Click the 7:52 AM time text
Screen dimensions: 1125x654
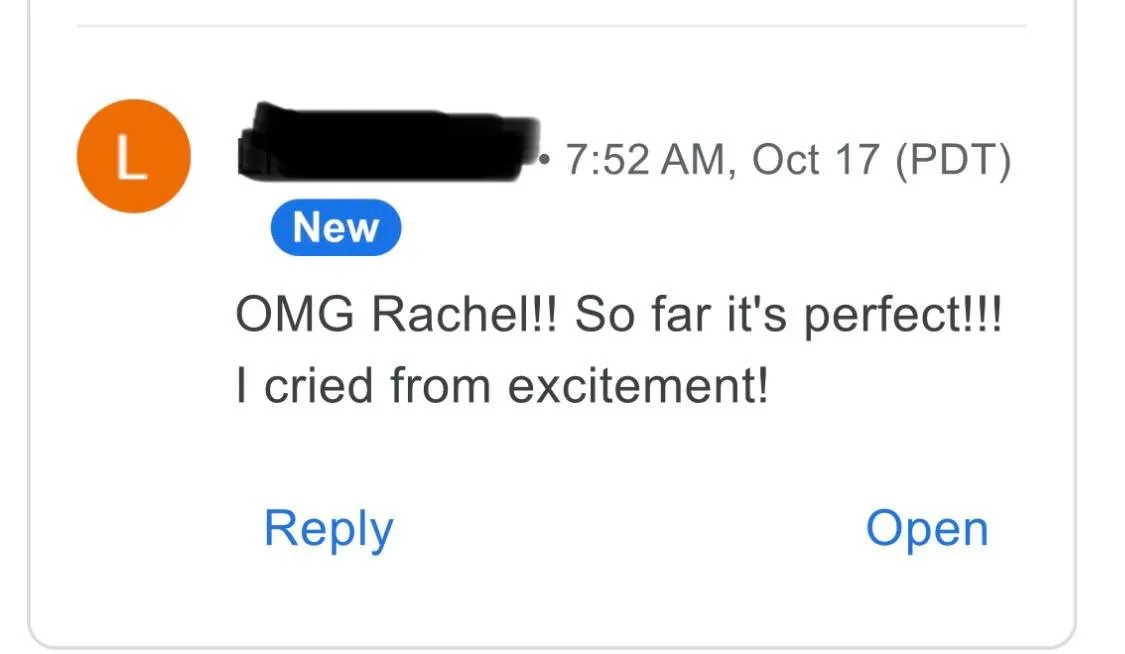click(x=645, y=159)
